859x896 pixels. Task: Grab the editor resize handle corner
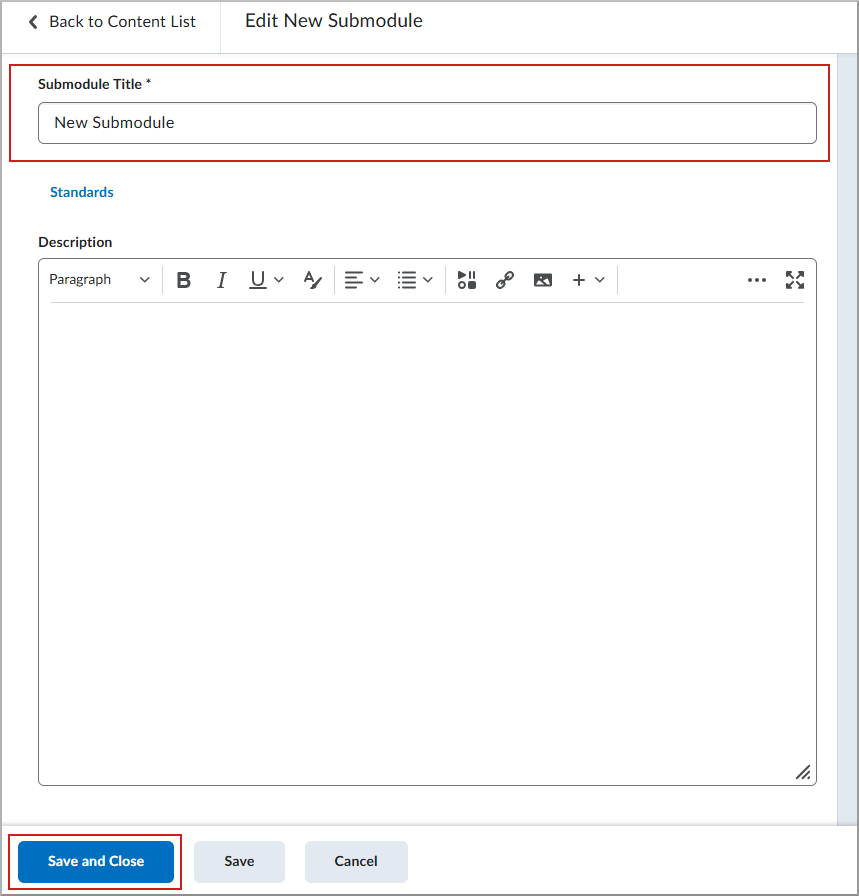pyautogui.click(x=803, y=773)
